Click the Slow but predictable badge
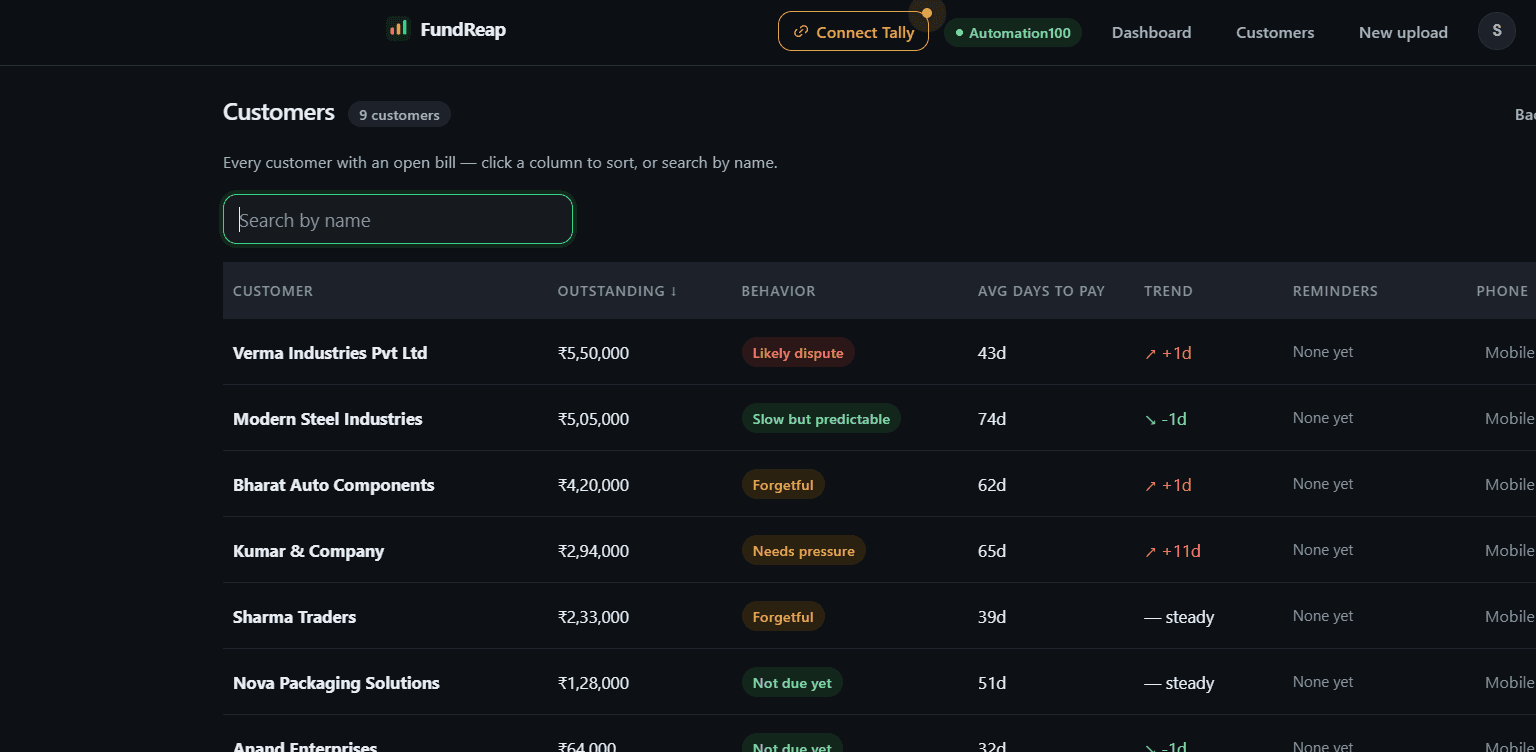 click(x=821, y=418)
